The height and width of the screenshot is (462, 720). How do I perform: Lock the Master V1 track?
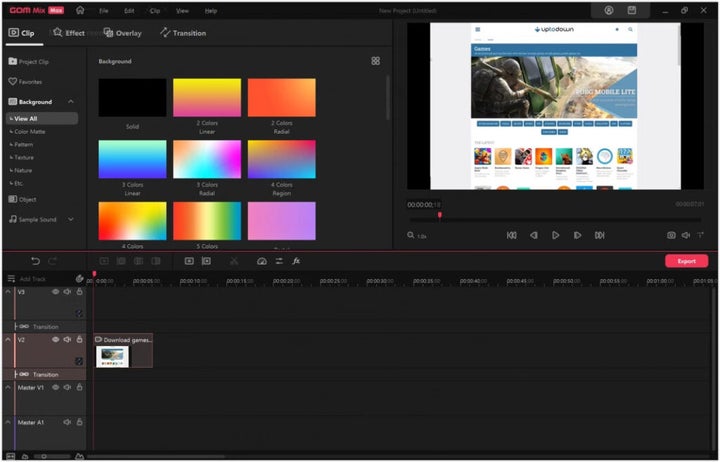tap(78, 387)
